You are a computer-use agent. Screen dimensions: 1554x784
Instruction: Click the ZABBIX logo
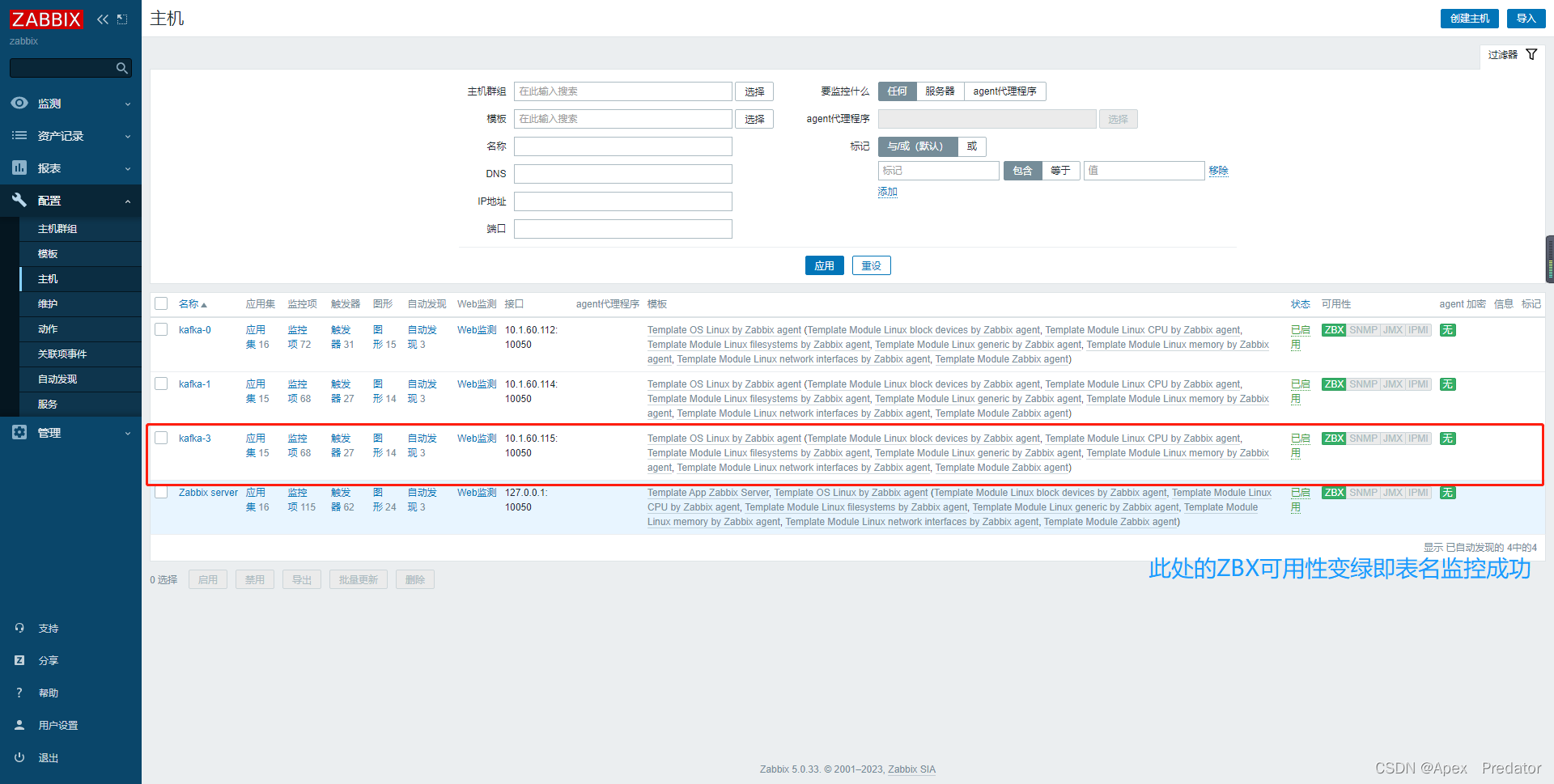click(46, 19)
